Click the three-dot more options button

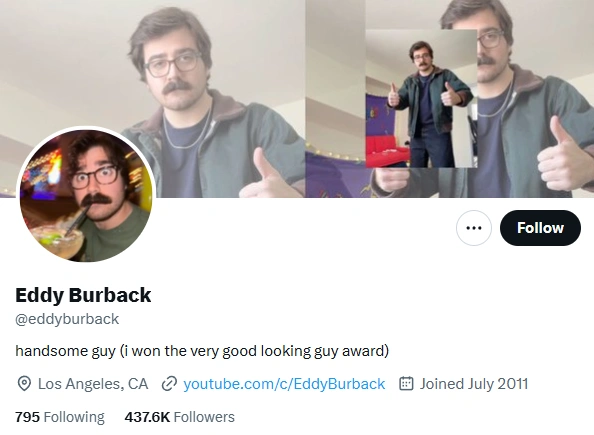coord(474,228)
